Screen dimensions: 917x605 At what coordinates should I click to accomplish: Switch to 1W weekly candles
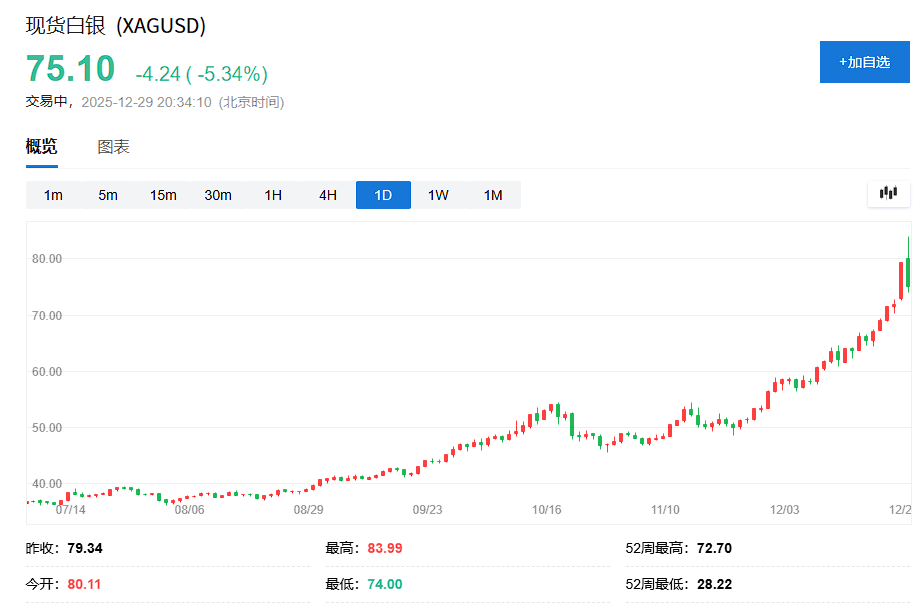click(438, 195)
